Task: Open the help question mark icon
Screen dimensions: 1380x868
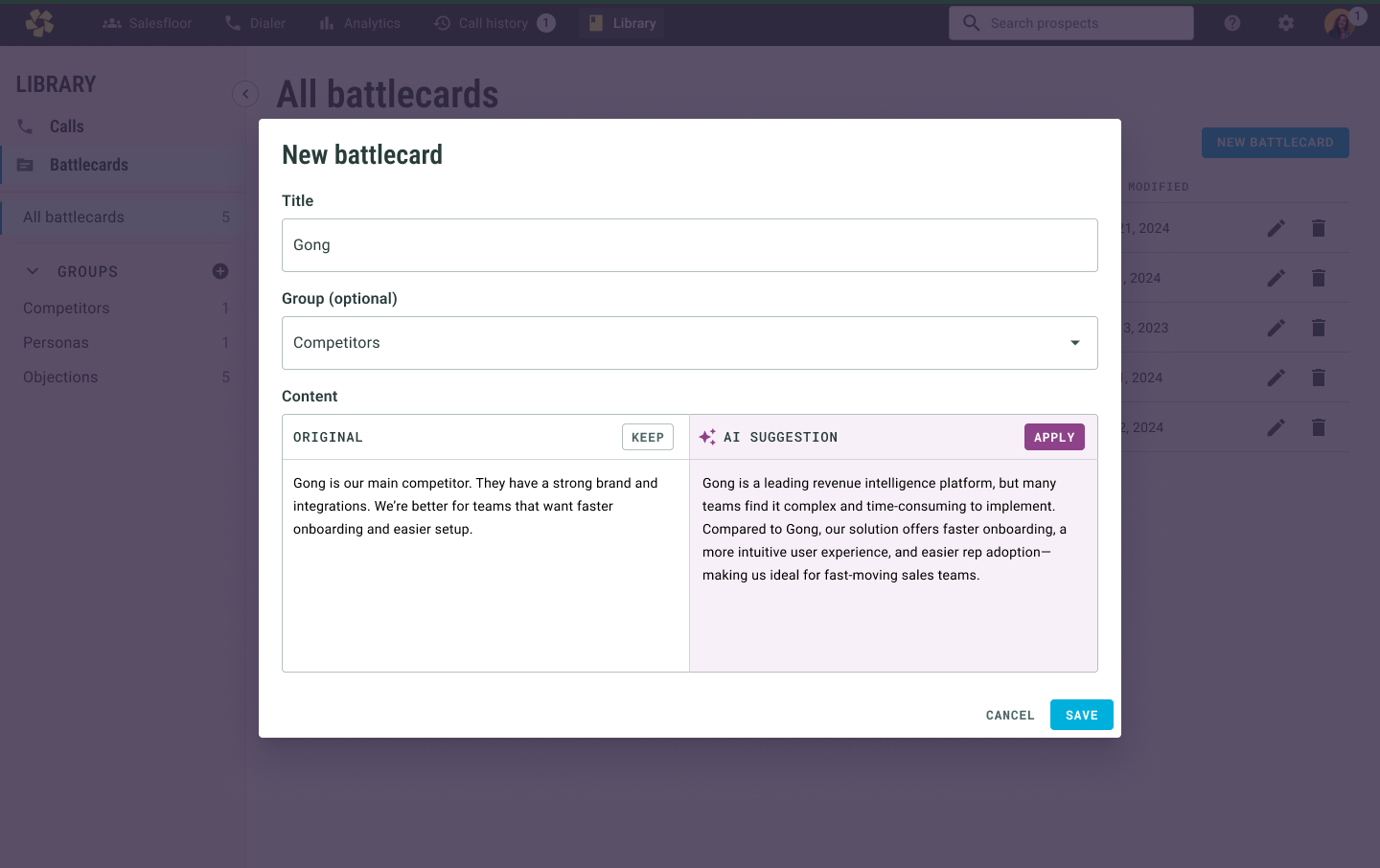Action: point(1232,23)
